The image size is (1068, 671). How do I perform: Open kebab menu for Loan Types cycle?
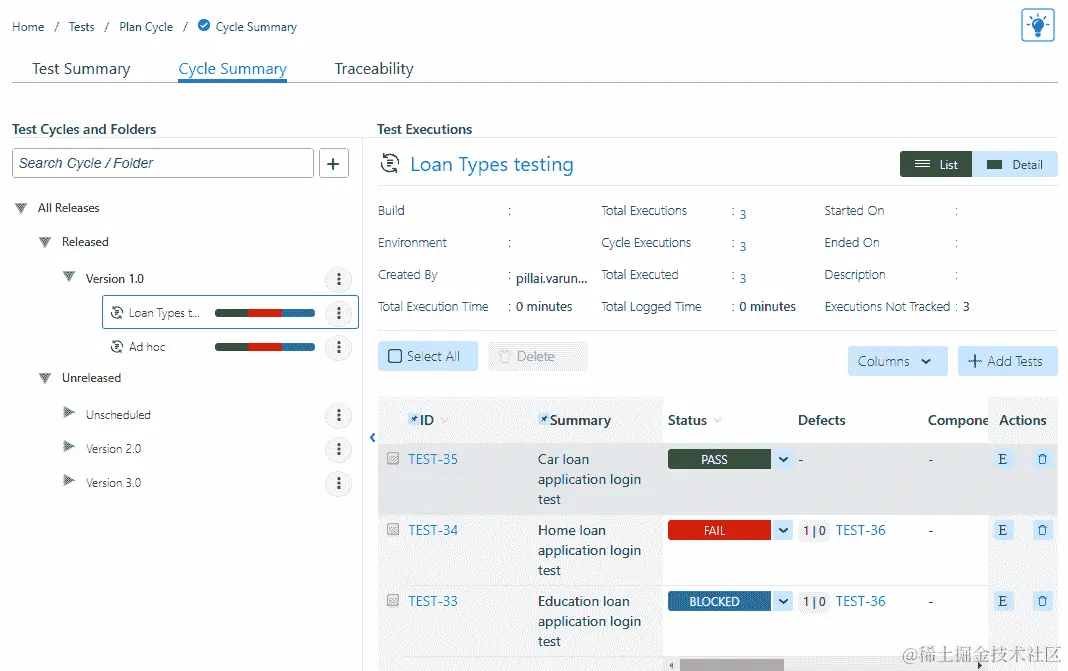(339, 313)
